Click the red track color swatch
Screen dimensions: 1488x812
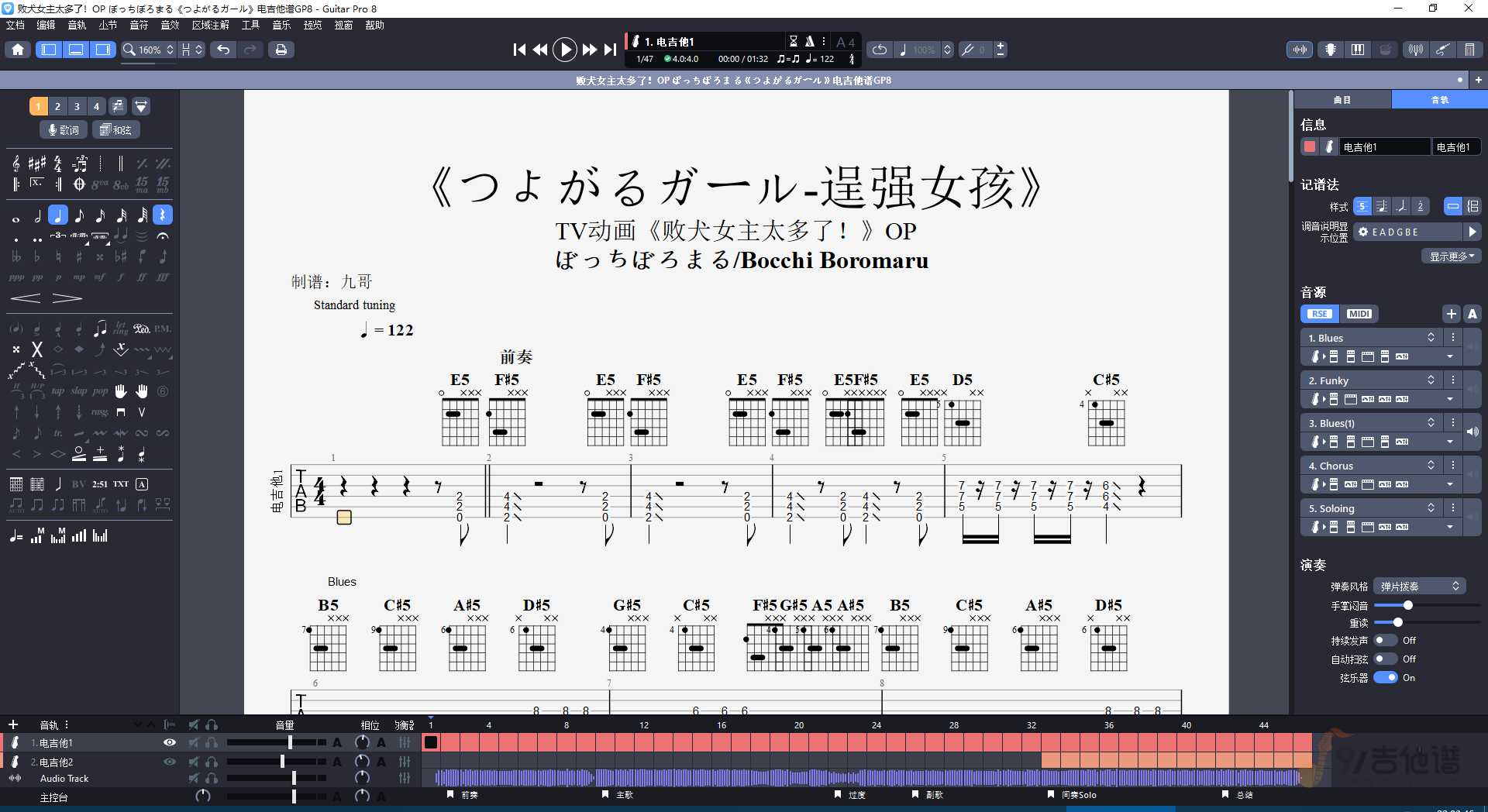(x=1310, y=146)
